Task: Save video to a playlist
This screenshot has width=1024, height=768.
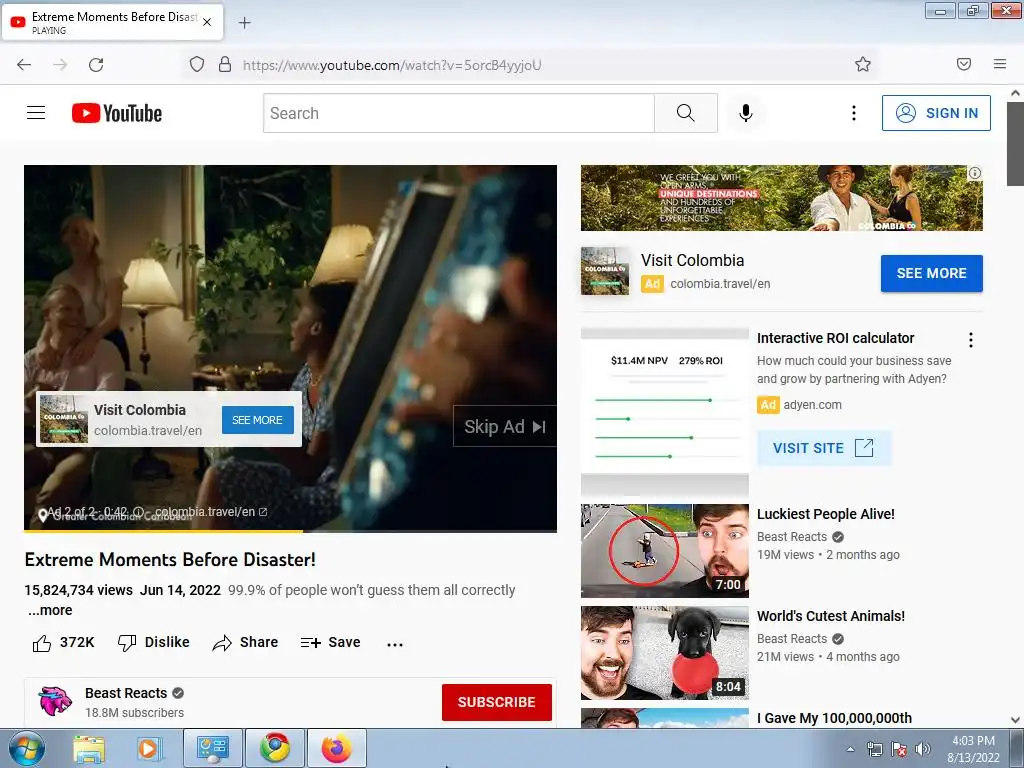Action: (x=330, y=643)
